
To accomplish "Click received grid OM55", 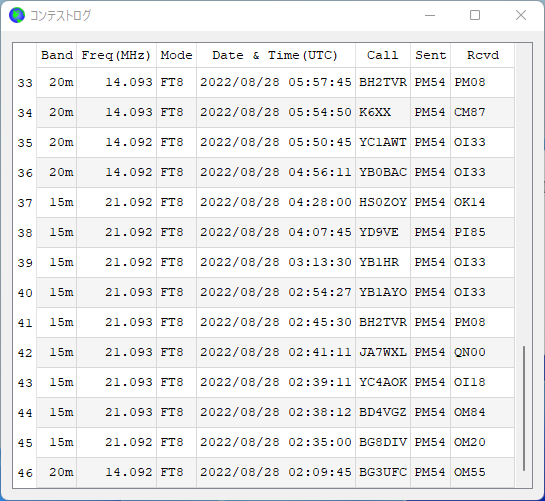I will click(470, 472).
